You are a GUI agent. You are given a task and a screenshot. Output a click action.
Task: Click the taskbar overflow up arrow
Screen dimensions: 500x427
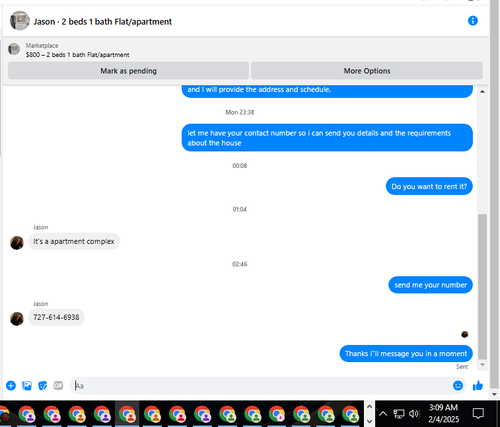click(369, 407)
